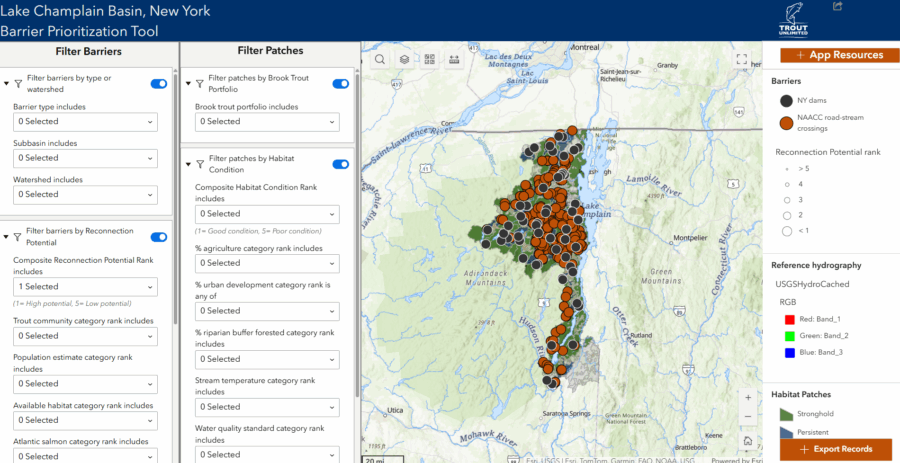Viewport: 900px width, 463px height.
Task: Open Brook trout portfolio includes dropdown
Action: (x=266, y=121)
